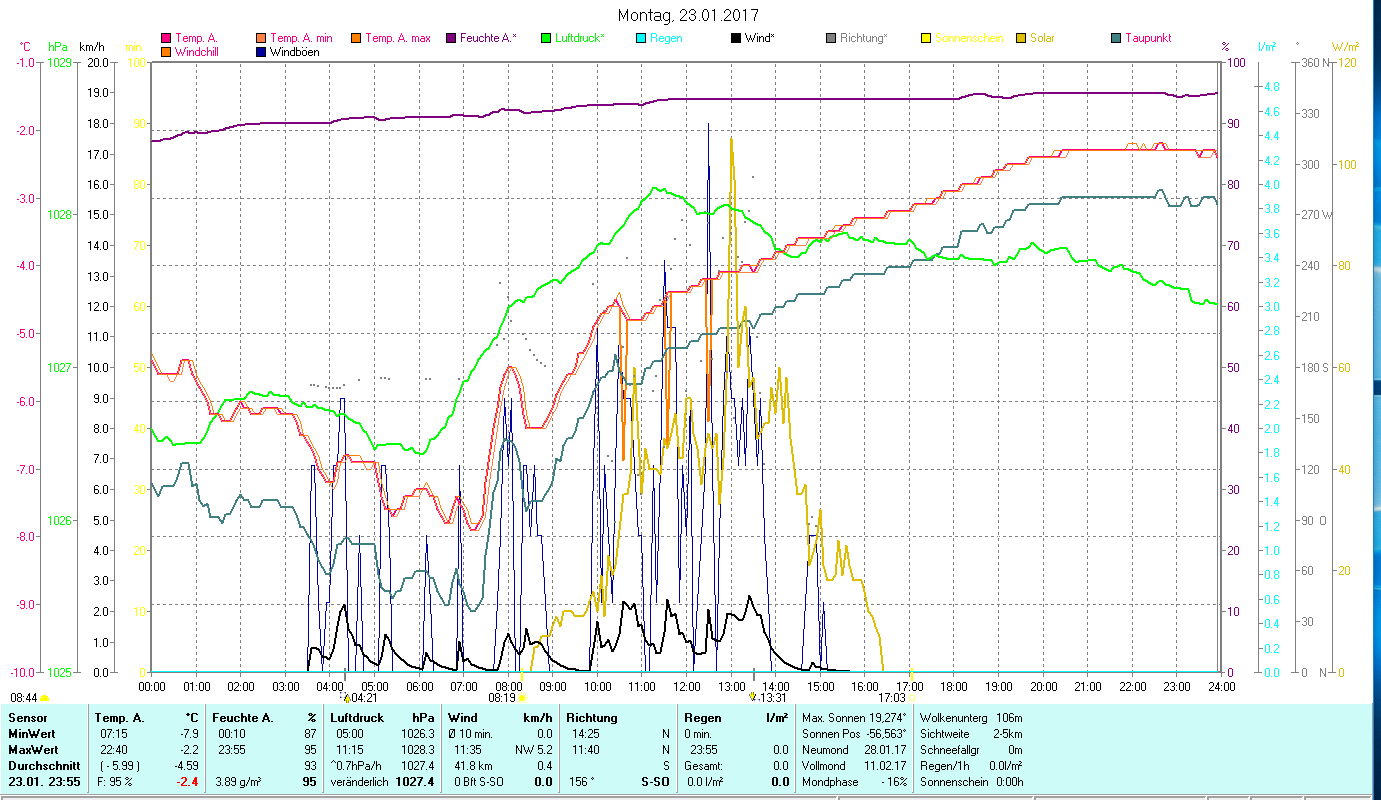Select the purple Feuchte A.* legend swatch
Image resolution: width=1381 pixels, height=800 pixels.
click(x=451, y=39)
